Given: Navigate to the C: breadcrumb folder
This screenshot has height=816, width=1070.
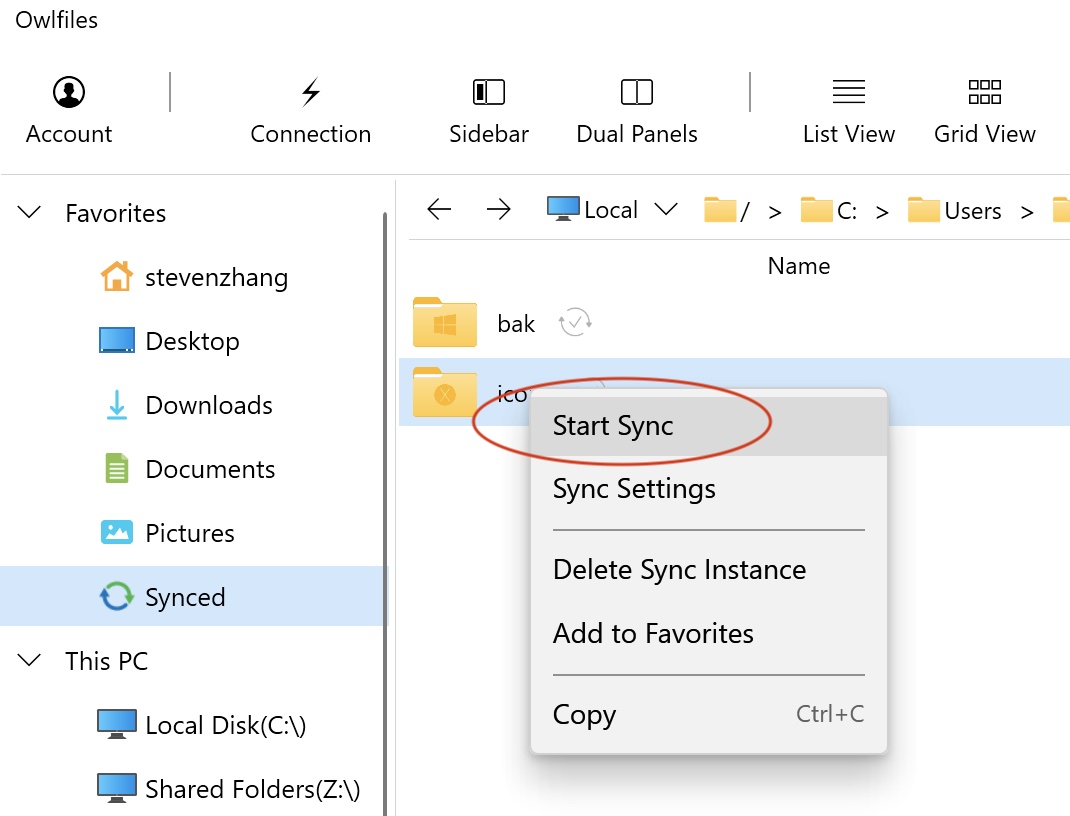Looking at the screenshot, I should (x=828, y=210).
